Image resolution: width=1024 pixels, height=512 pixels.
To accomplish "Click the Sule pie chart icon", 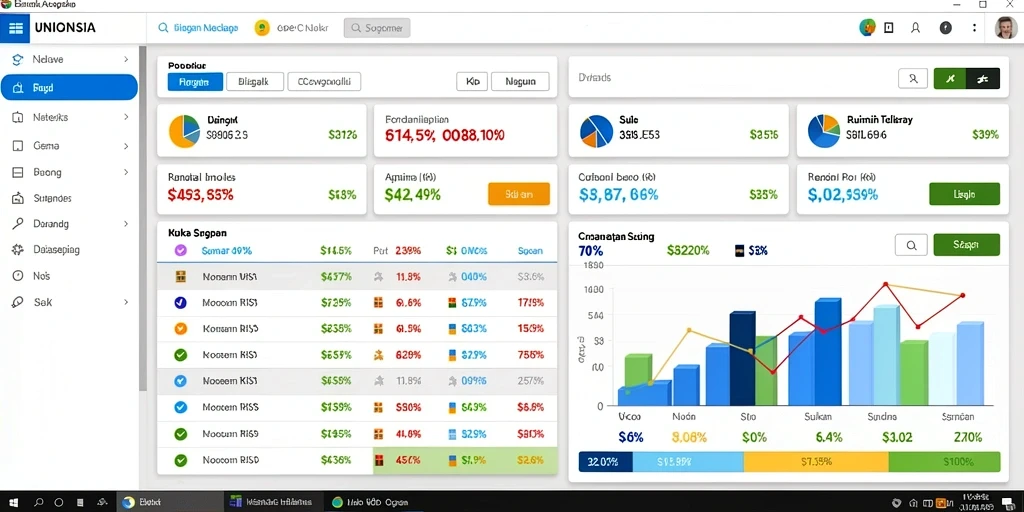I will click(x=596, y=130).
